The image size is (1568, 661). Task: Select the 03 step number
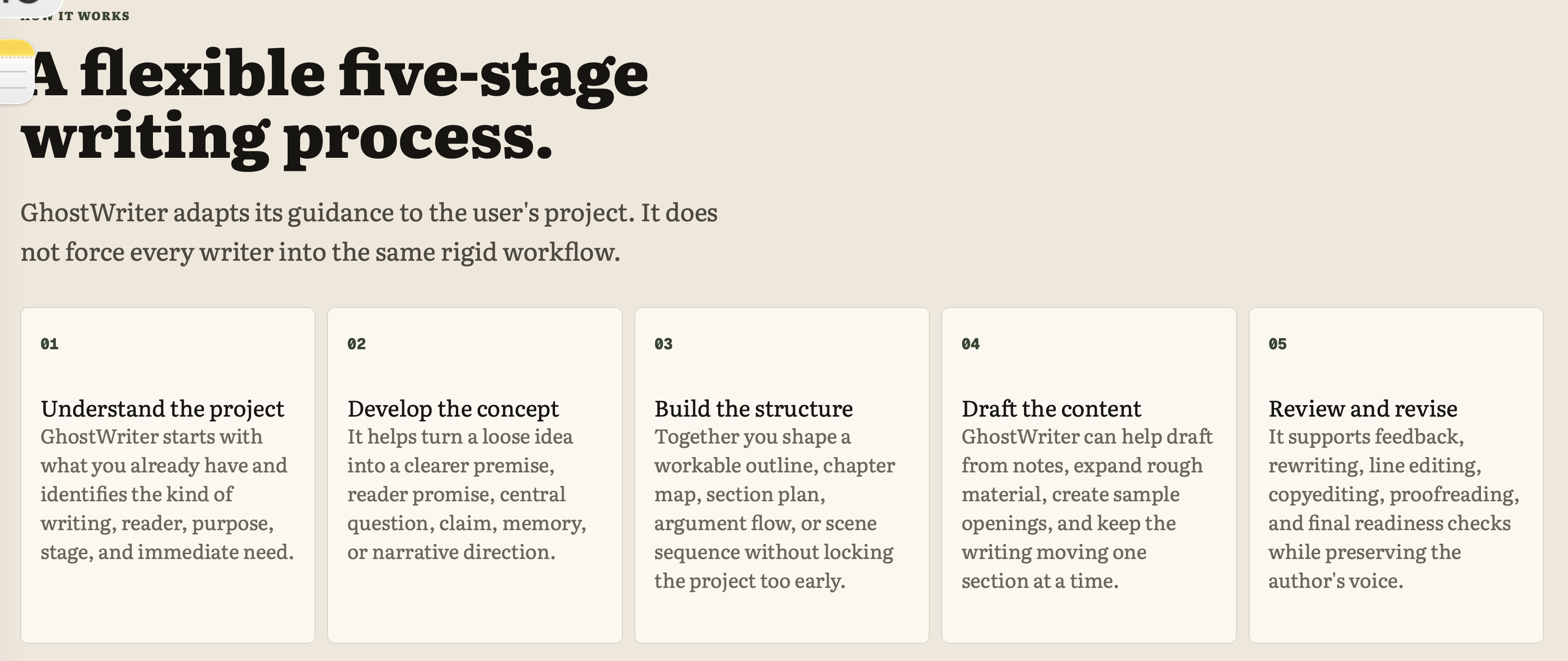point(663,344)
